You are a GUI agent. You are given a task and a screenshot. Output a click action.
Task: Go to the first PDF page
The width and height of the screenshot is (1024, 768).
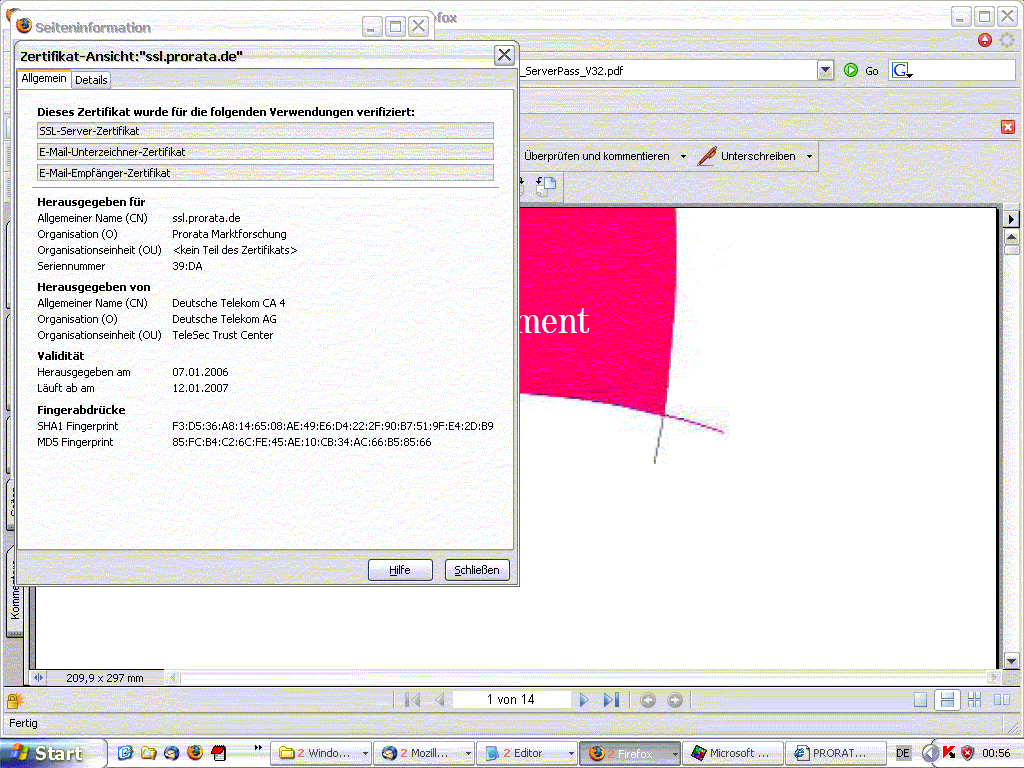(412, 700)
